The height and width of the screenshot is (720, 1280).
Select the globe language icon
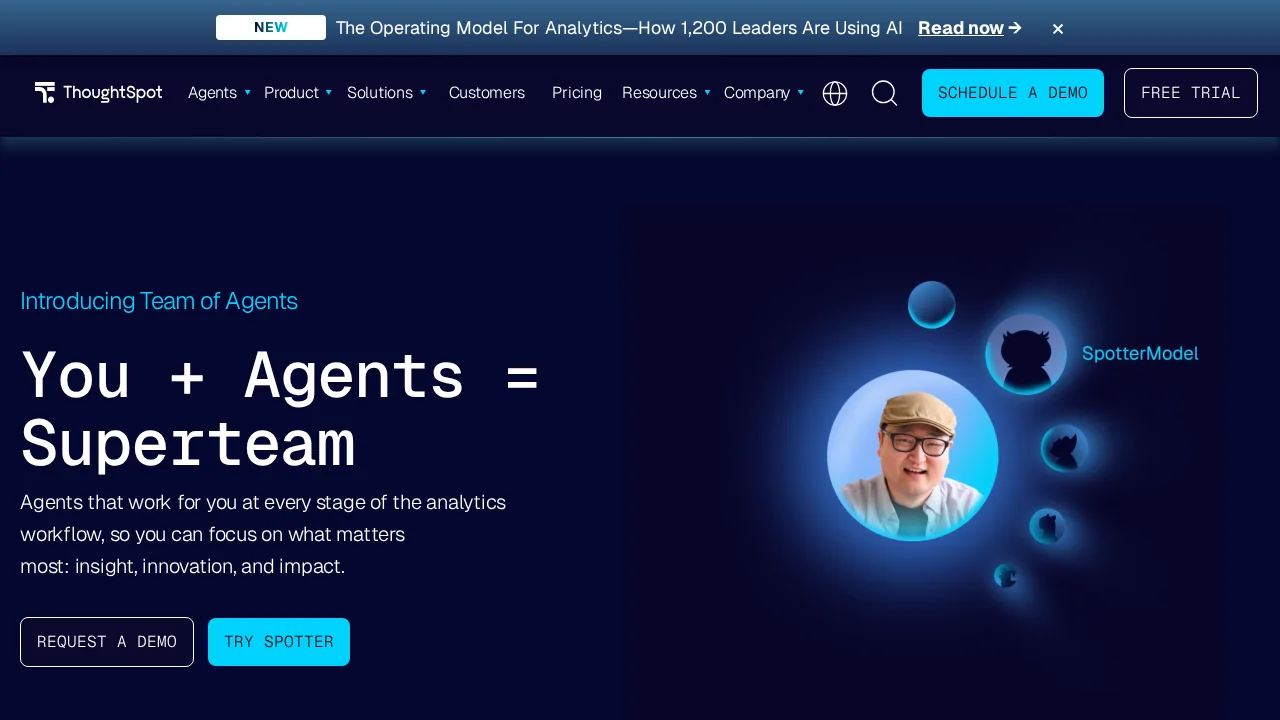click(x=835, y=93)
